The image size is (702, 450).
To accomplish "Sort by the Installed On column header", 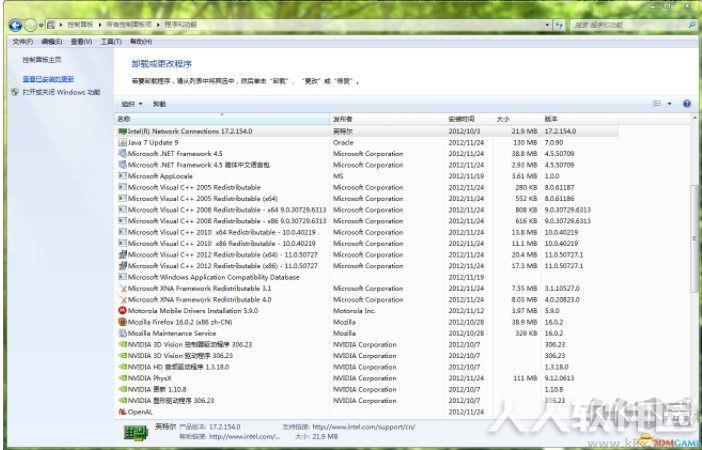I will tap(469, 119).
